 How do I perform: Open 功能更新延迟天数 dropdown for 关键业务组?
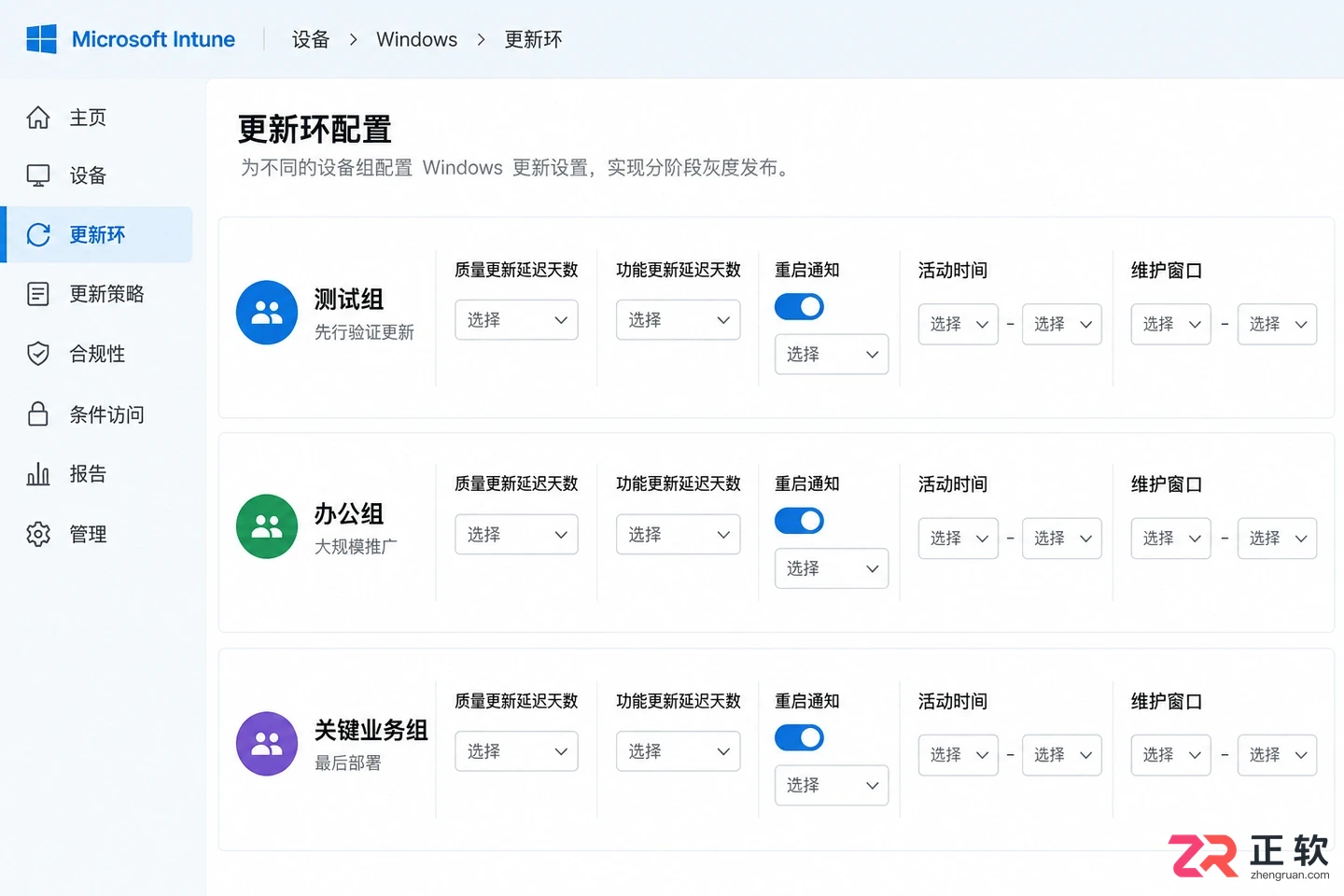[678, 751]
